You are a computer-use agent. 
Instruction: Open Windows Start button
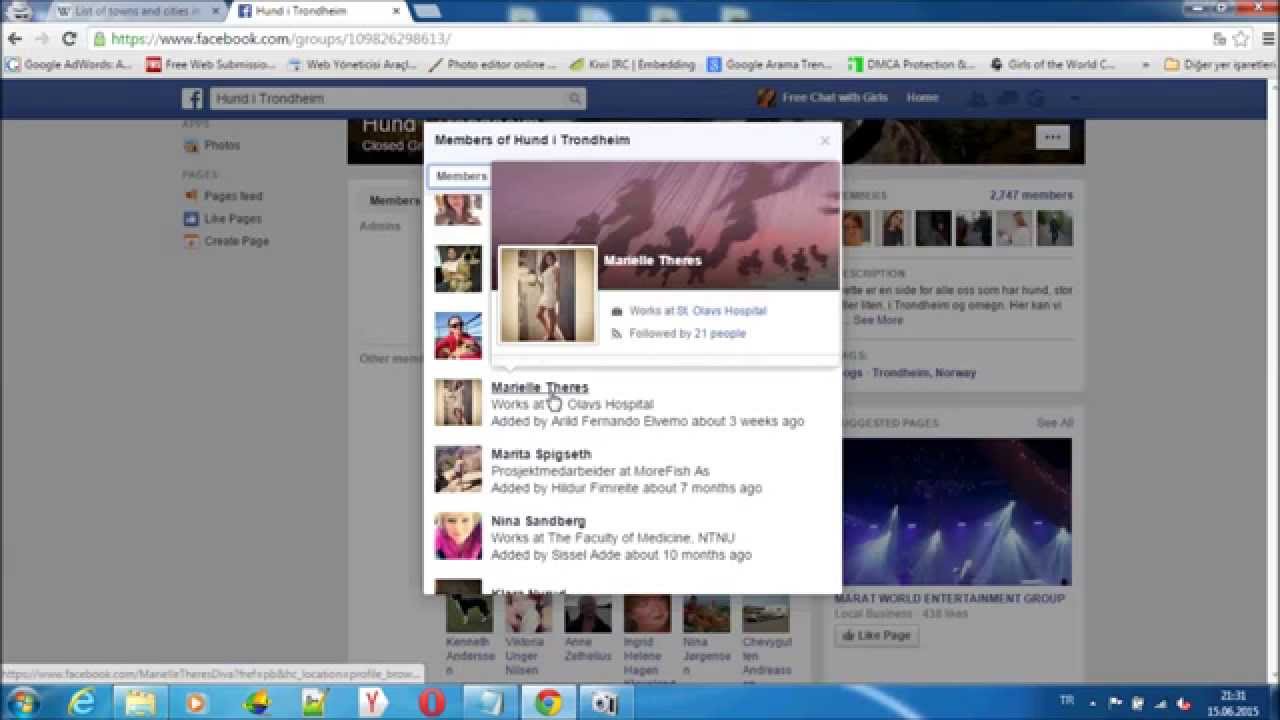[24, 702]
